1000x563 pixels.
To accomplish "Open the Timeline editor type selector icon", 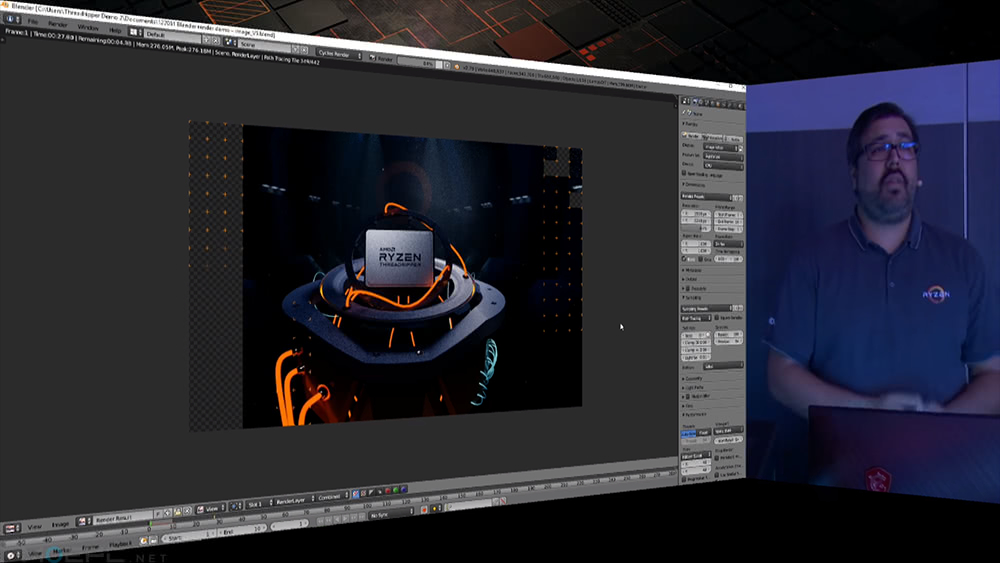I will pos(12,556).
